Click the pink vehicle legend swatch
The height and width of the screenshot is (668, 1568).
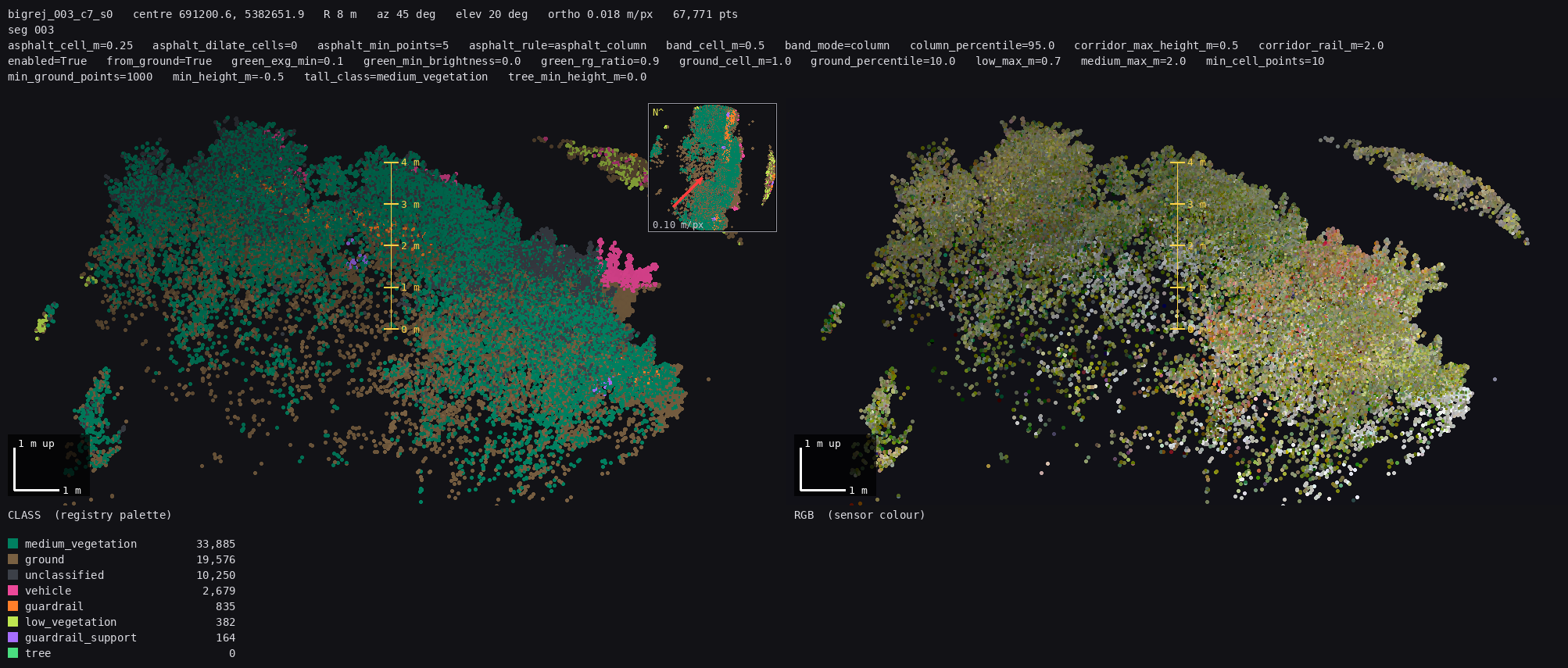coord(13,591)
